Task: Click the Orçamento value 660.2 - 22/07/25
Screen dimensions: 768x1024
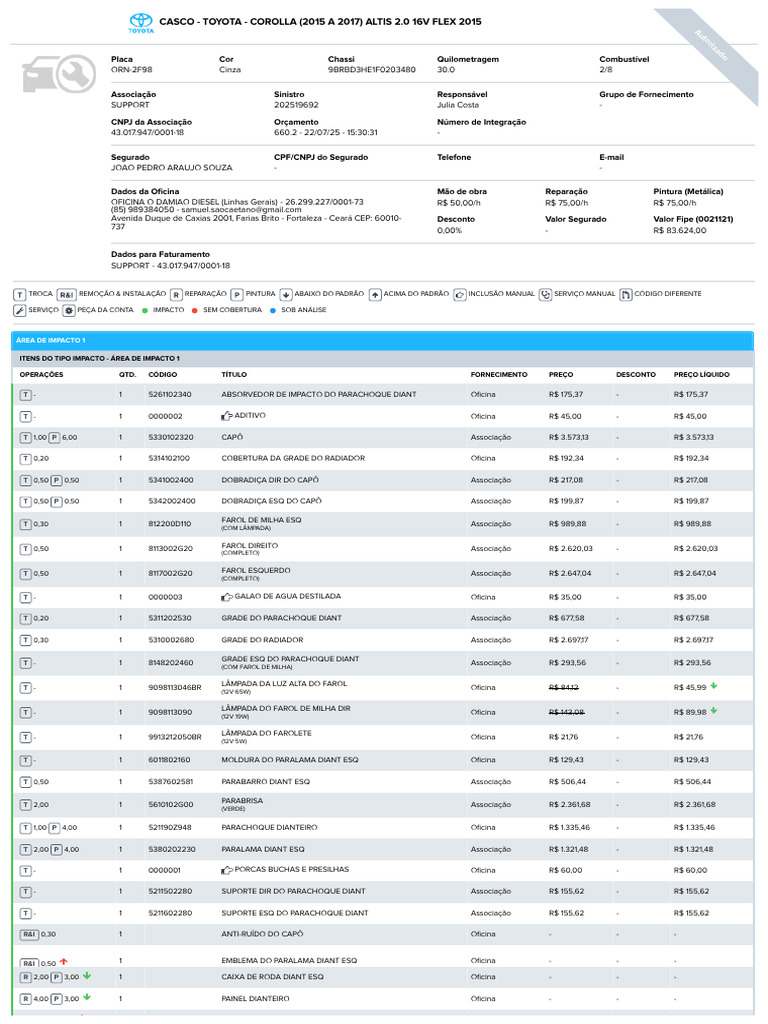Action: [326, 133]
